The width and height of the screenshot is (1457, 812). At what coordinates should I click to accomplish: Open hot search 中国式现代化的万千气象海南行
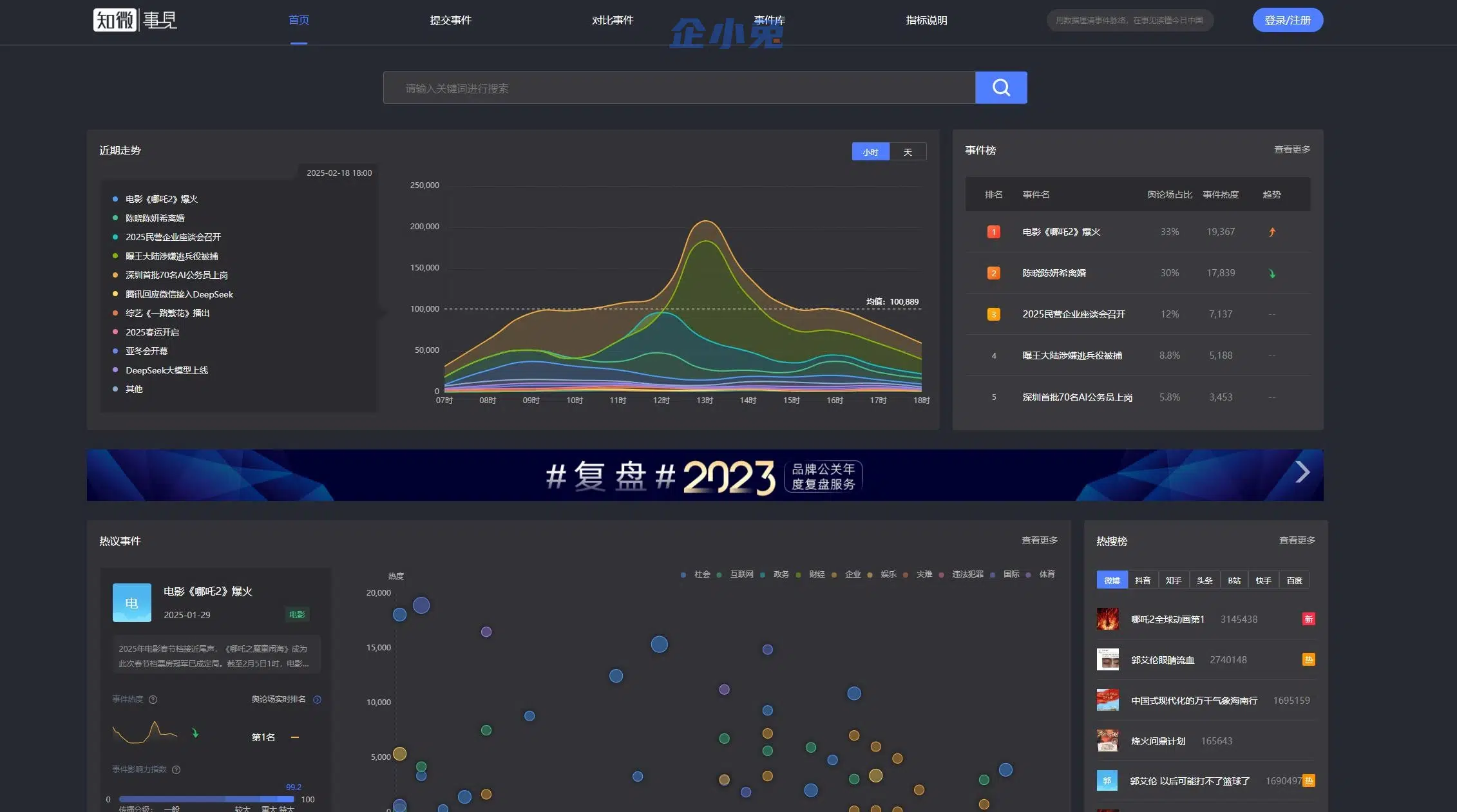[1194, 700]
